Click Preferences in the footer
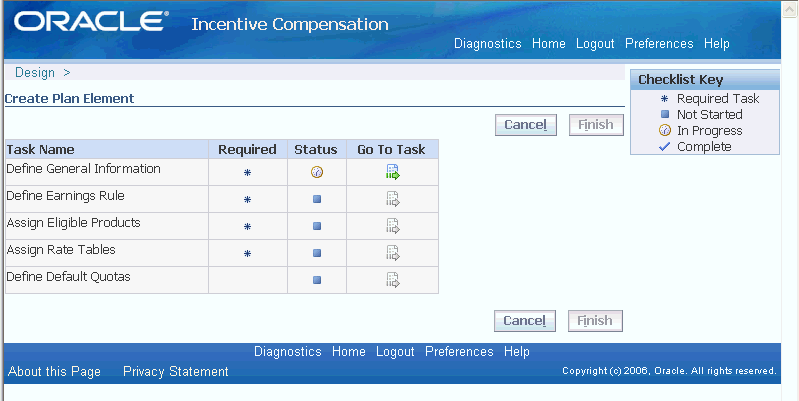Image resolution: width=799 pixels, height=401 pixels. click(459, 352)
